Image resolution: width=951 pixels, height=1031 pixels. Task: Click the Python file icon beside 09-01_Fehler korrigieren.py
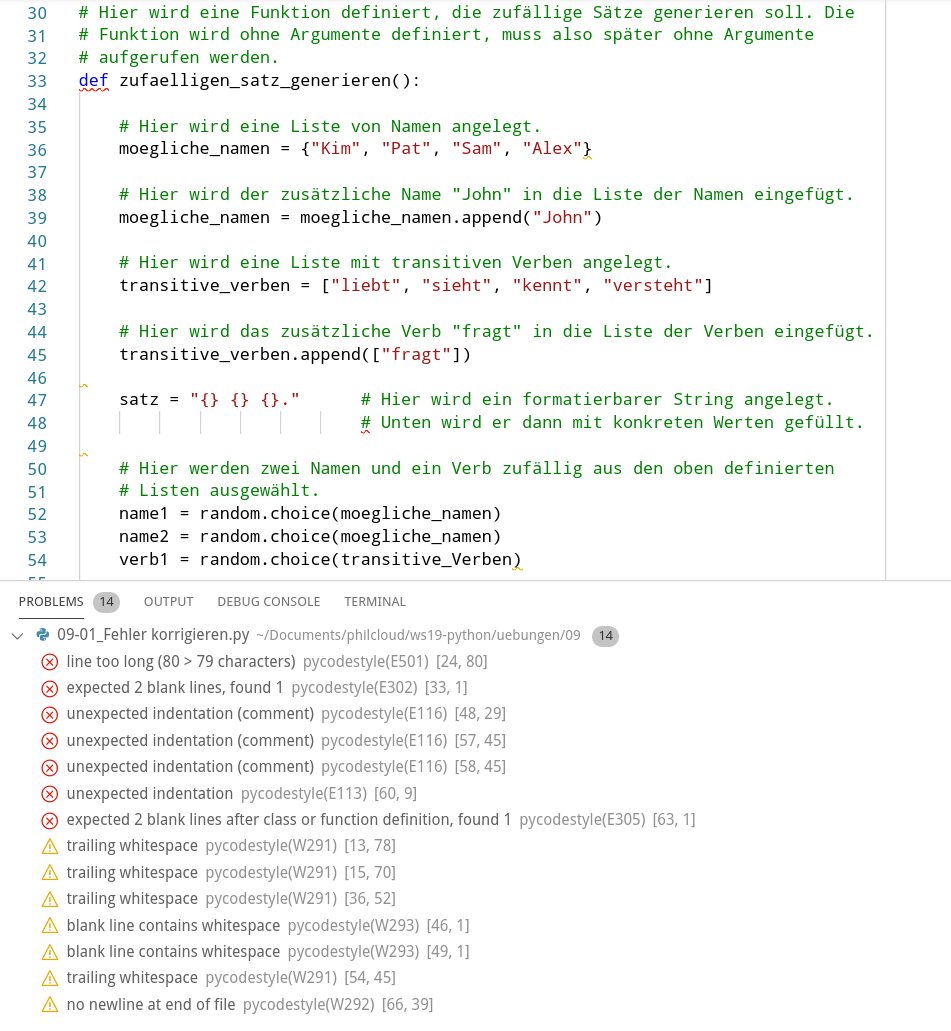click(x=43, y=635)
